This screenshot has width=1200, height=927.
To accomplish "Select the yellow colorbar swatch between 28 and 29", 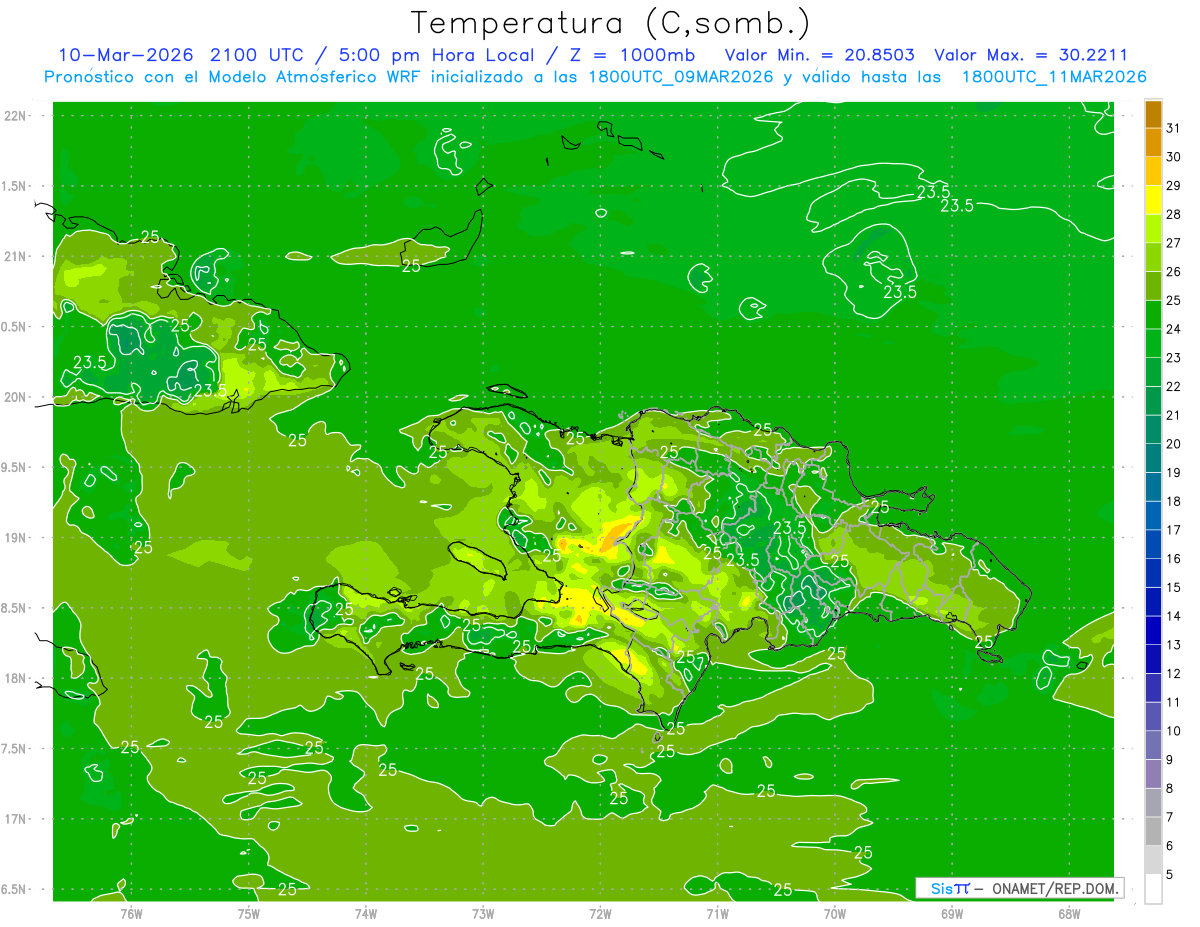I will [x=1153, y=200].
